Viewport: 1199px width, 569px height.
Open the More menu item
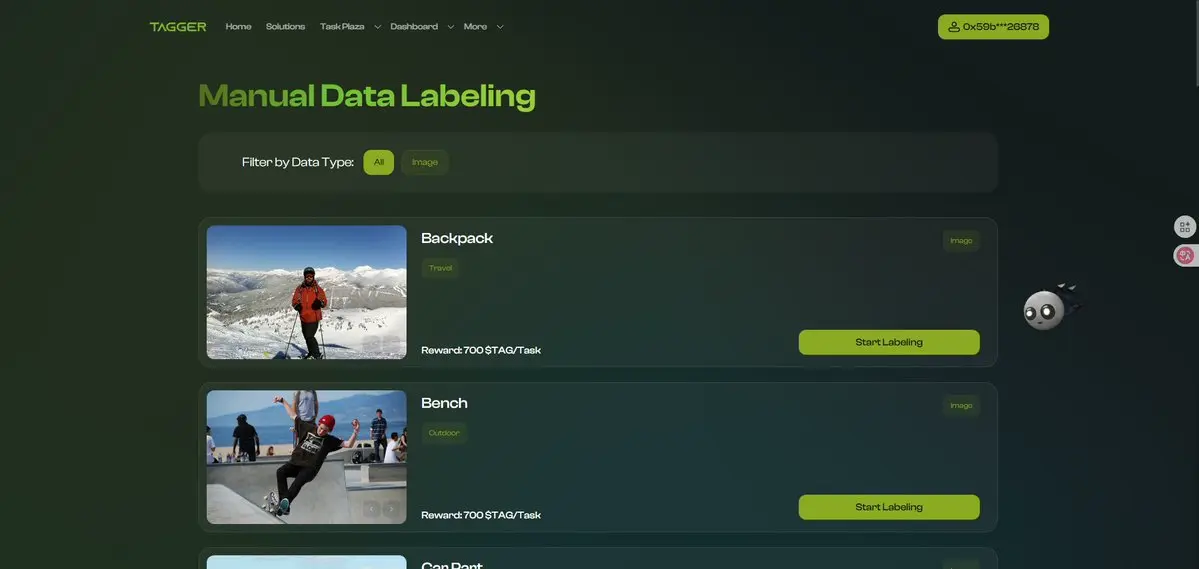[475, 27]
